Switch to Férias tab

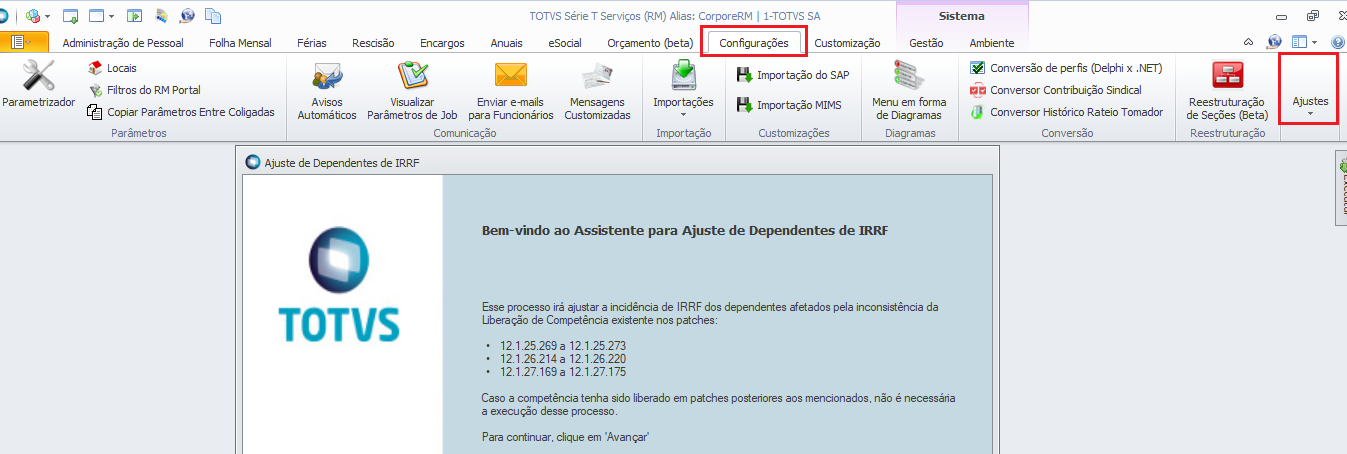pos(314,43)
